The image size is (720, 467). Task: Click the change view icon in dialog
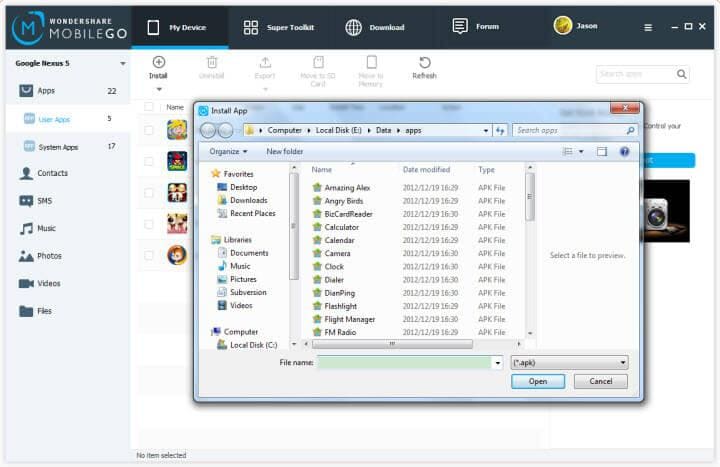pyautogui.click(x=568, y=152)
